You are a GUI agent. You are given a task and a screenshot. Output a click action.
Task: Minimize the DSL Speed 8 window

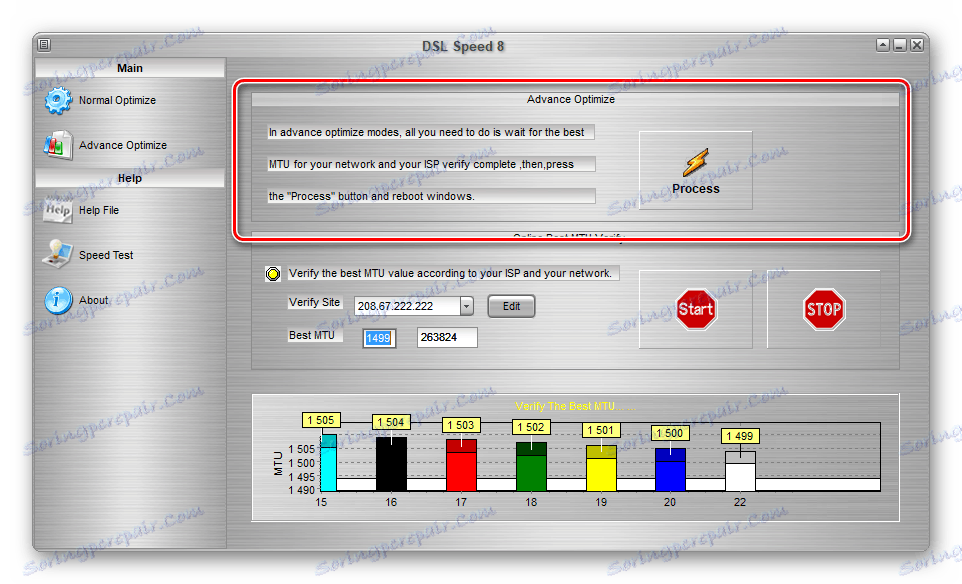[x=900, y=45]
